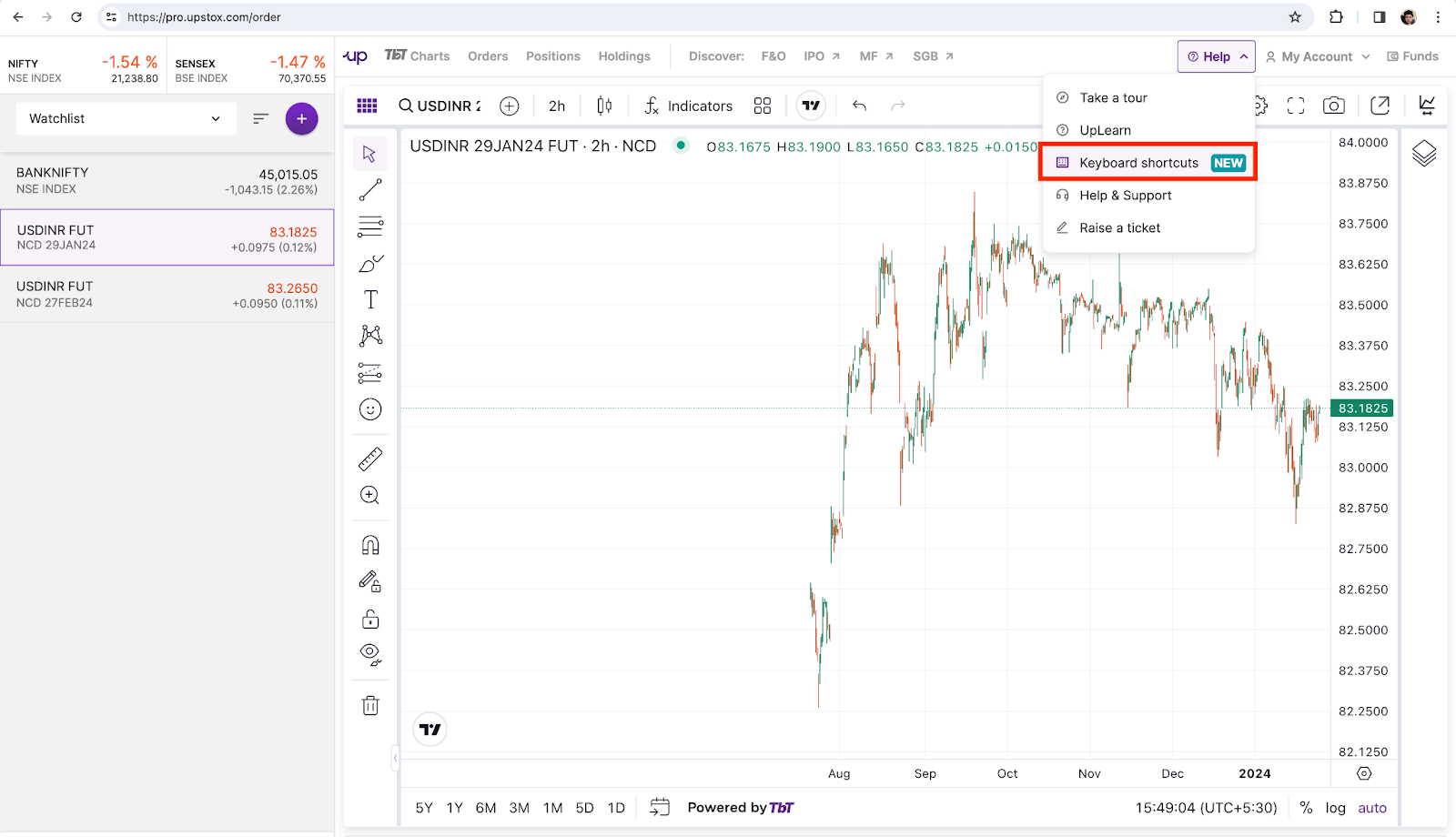Open the object tree layers icon

click(1424, 153)
